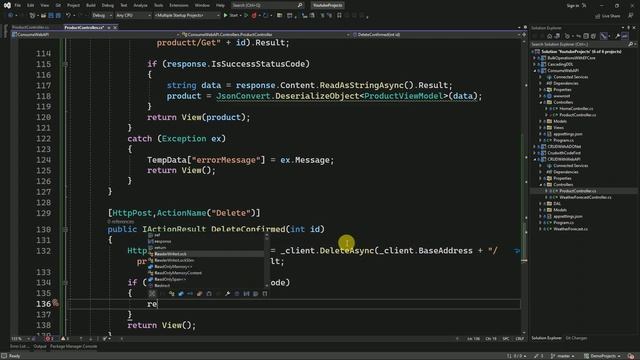Click the search magnifier icon in the title bar
The width and height of the screenshot is (640, 360).
click(300, 5)
